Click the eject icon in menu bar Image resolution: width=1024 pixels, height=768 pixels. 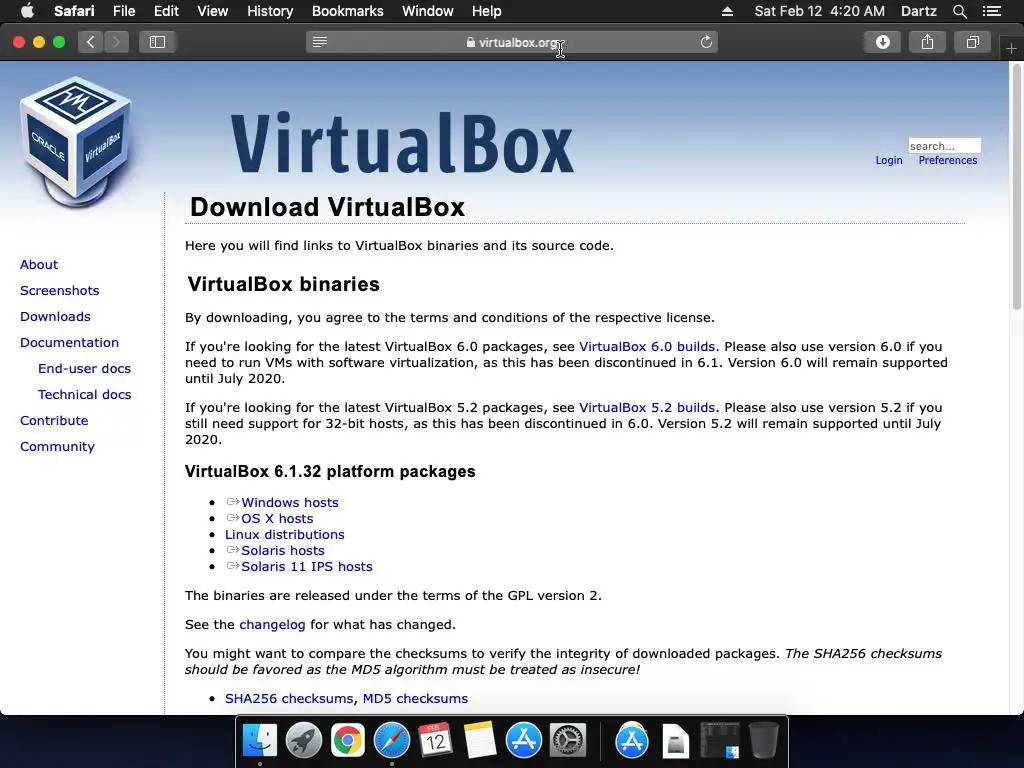coord(728,11)
